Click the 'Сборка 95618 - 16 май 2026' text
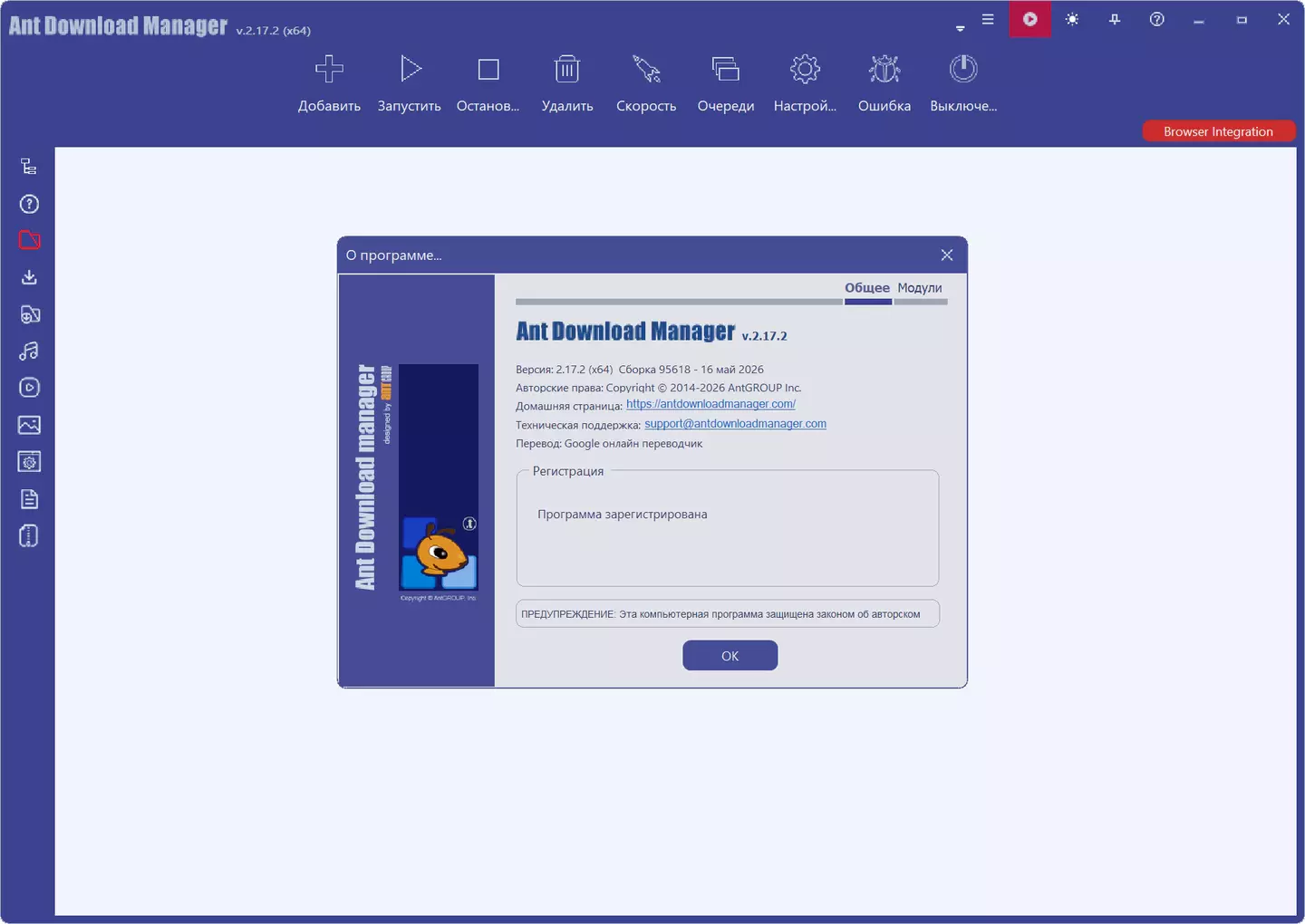The width and height of the screenshot is (1305, 924). click(691, 370)
